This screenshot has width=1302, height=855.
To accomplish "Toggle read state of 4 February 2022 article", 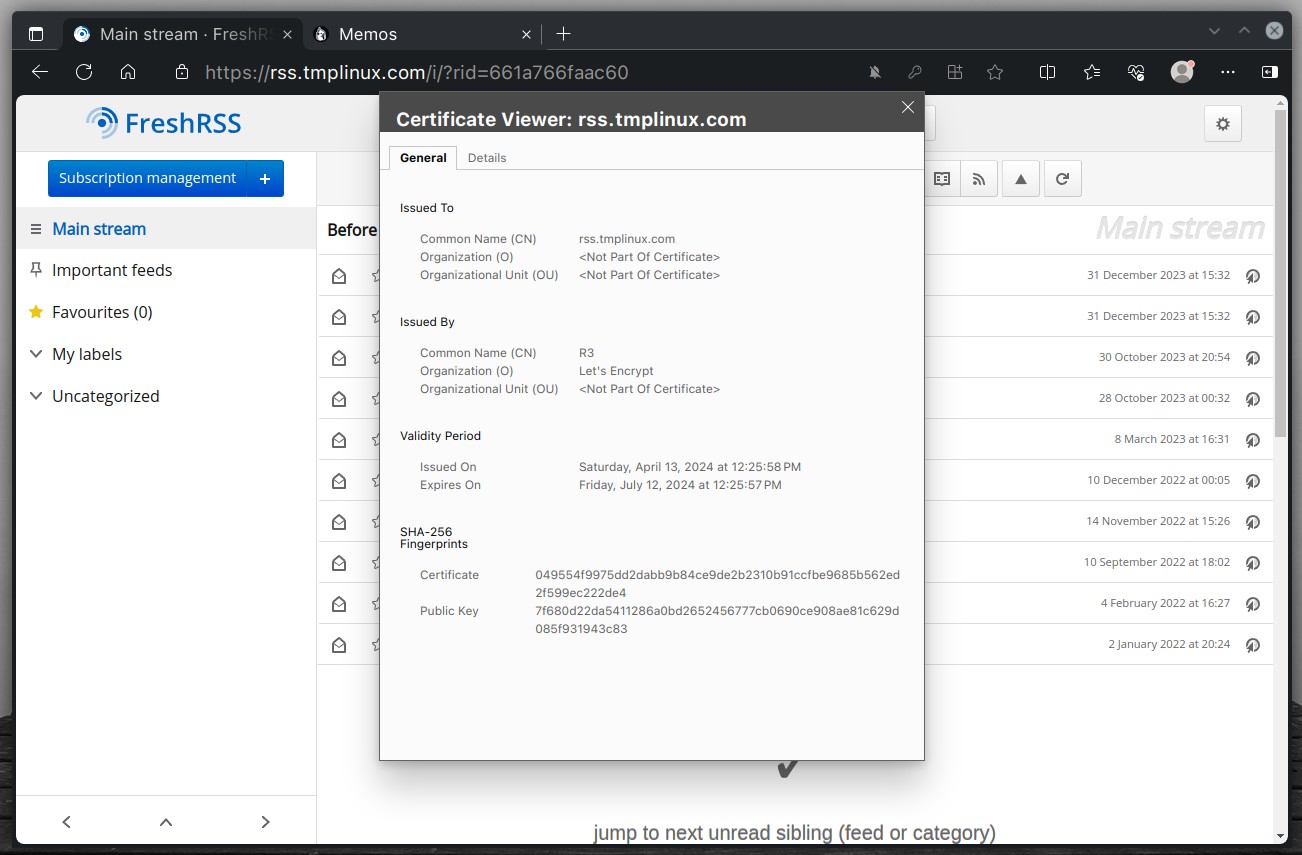I will tap(339, 604).
